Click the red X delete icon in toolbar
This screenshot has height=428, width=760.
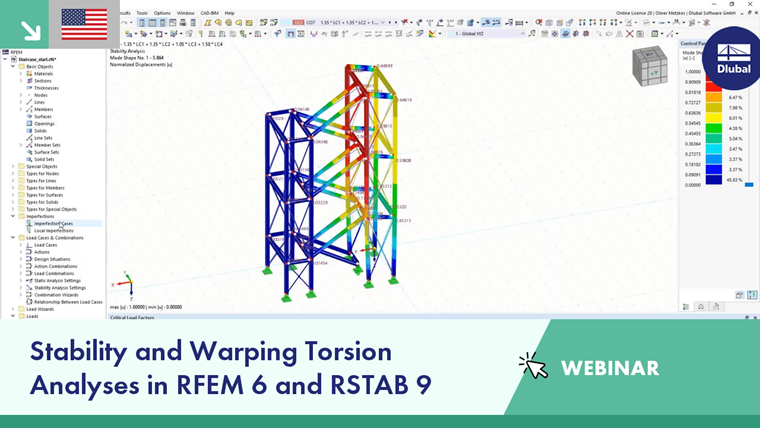629,33
